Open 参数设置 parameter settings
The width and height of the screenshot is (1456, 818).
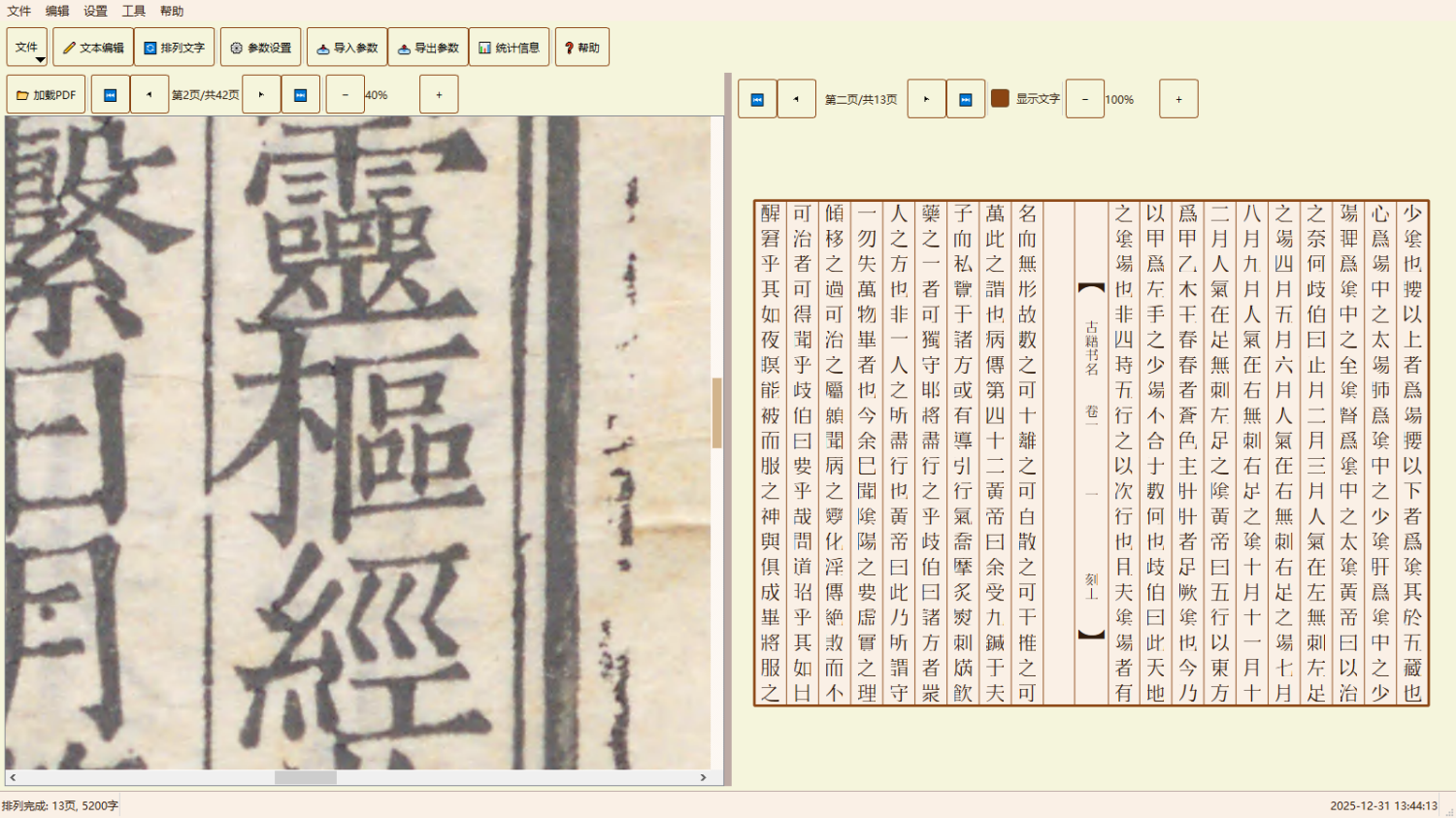coord(260,48)
